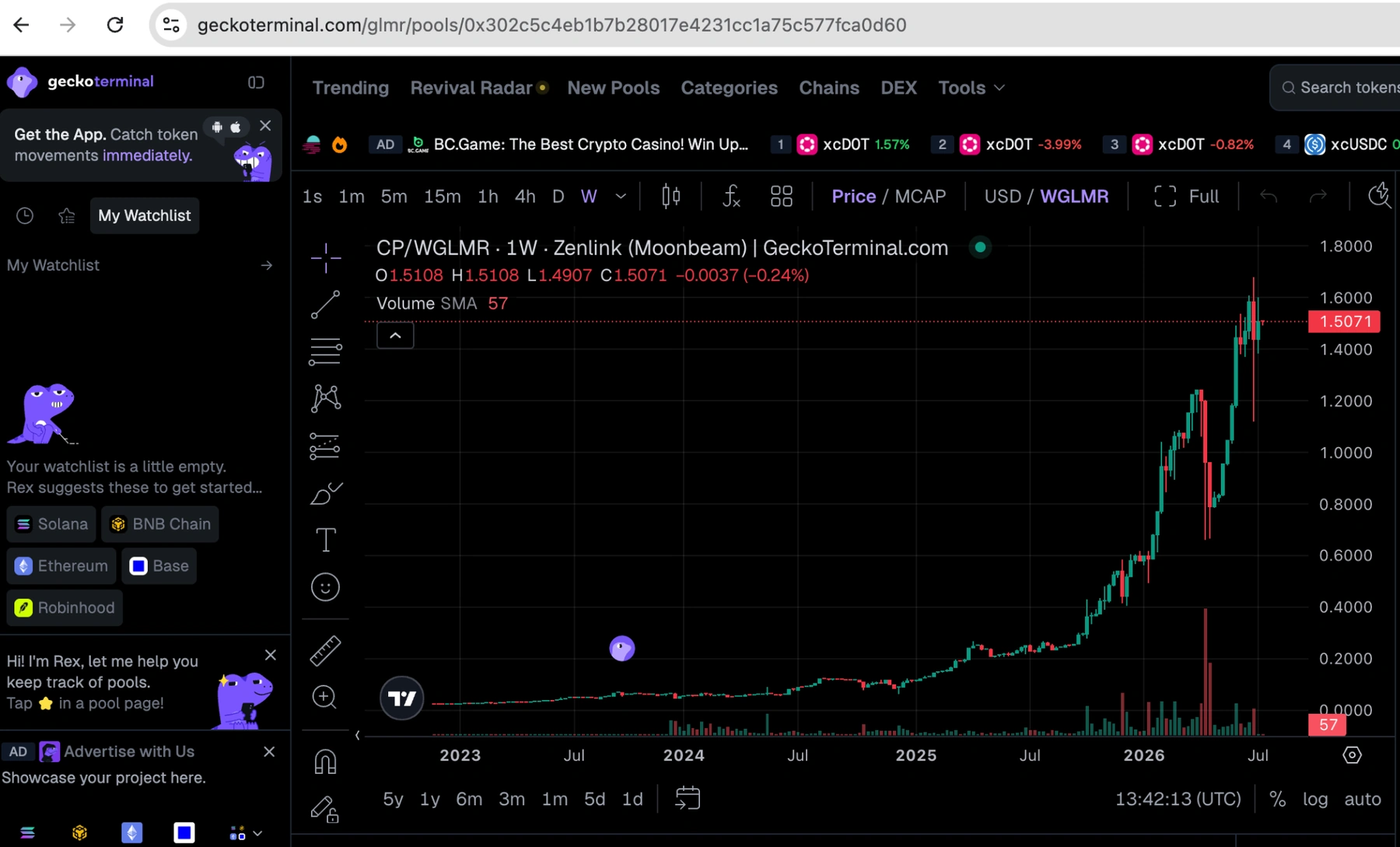Open the Revival Radar tab
This screenshot has width=1400, height=847.
click(471, 88)
